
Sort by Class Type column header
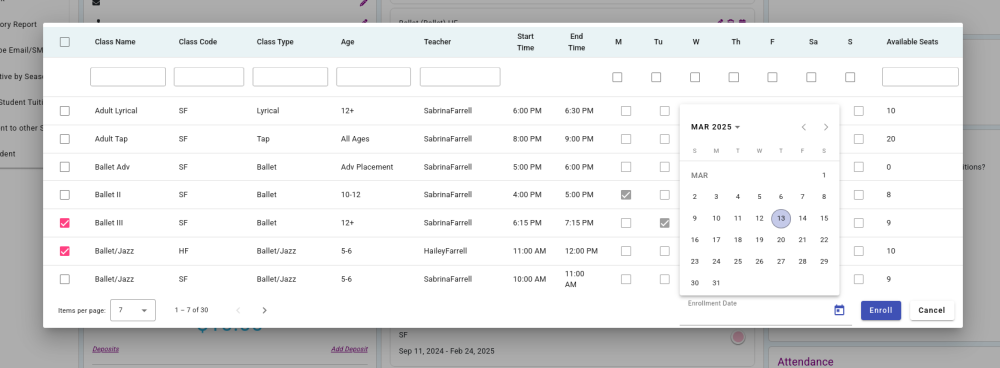click(x=275, y=42)
